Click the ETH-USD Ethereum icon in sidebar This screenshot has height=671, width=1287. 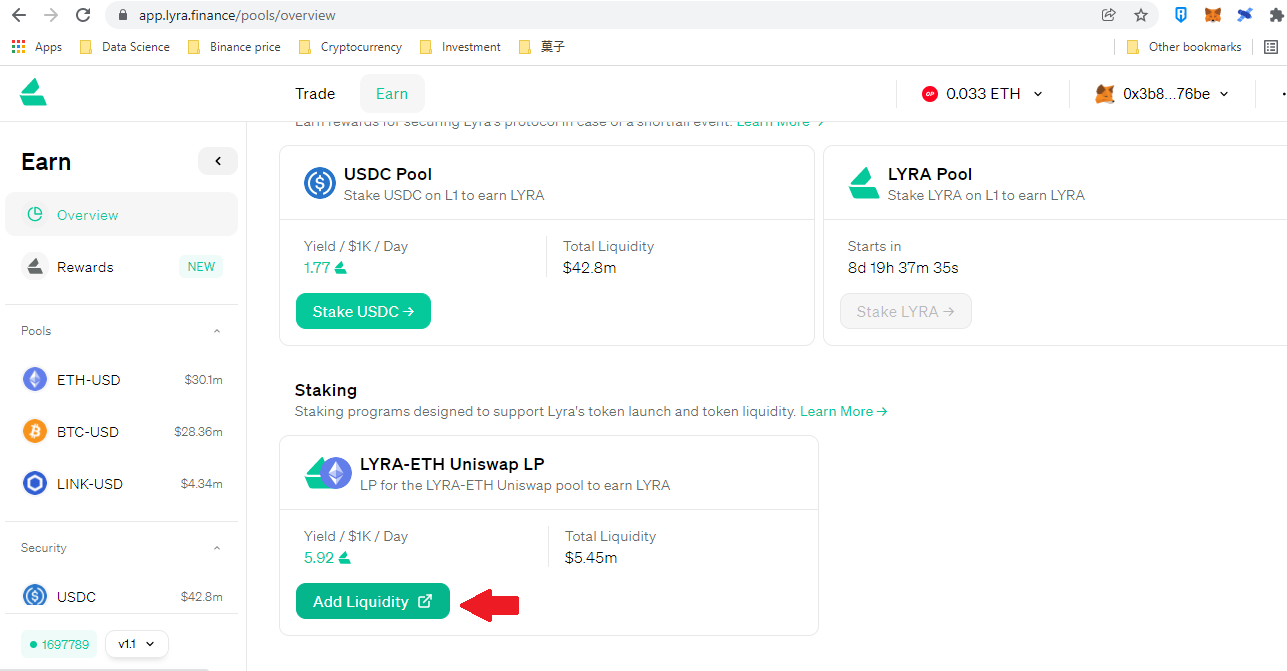[35, 379]
